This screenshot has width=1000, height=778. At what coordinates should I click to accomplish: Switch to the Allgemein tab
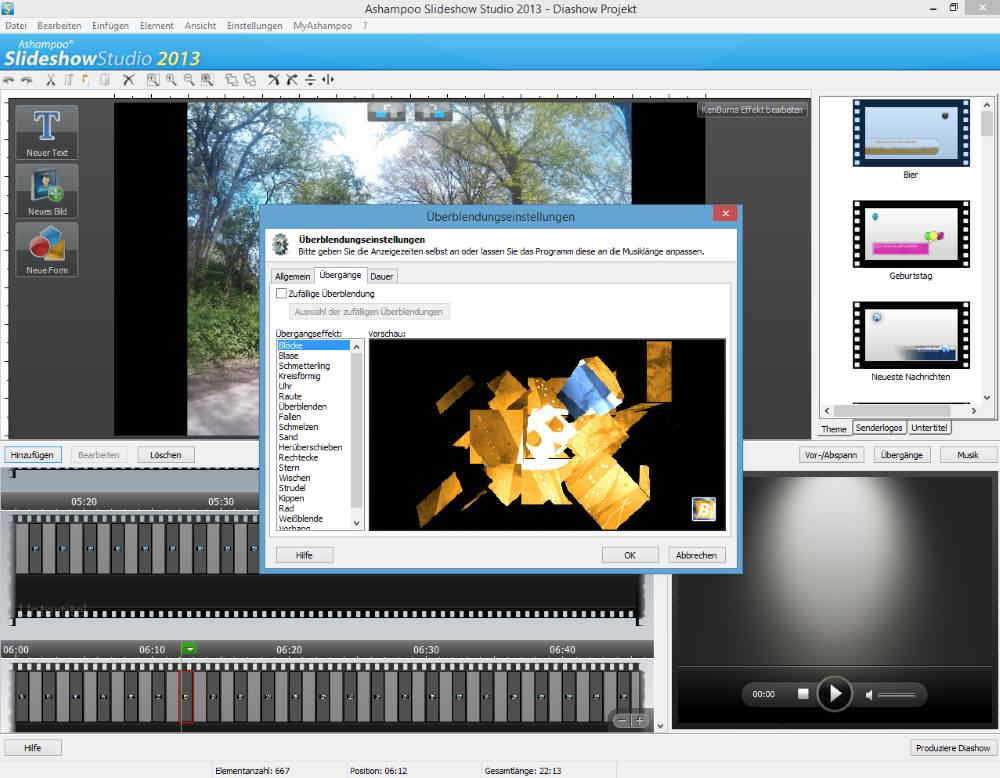(x=293, y=276)
